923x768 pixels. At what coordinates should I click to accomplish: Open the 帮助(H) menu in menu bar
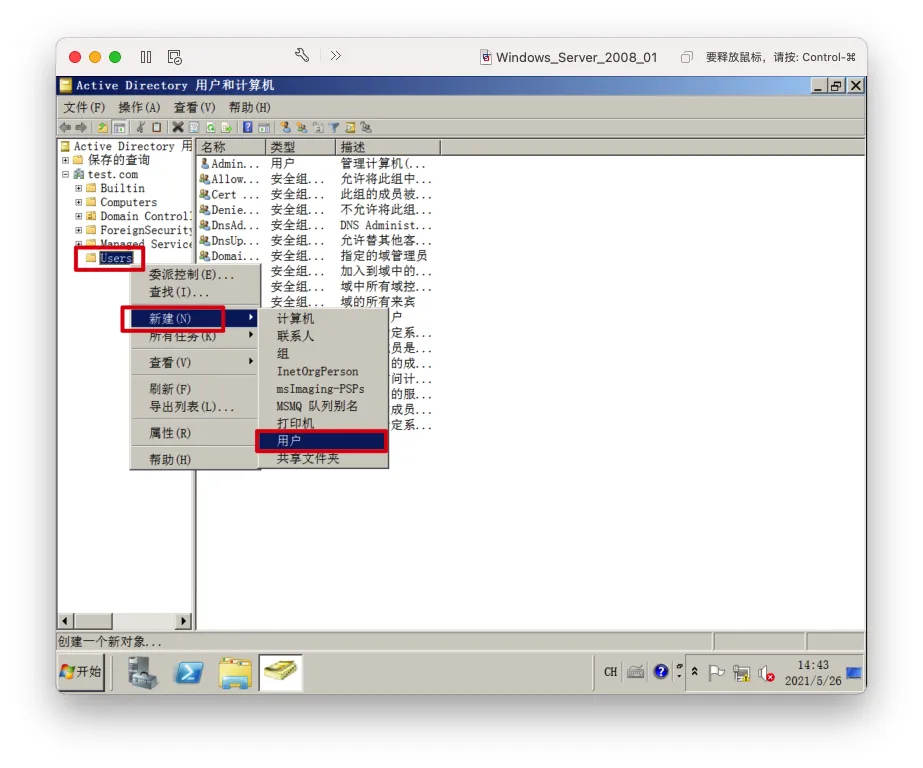pyautogui.click(x=250, y=108)
